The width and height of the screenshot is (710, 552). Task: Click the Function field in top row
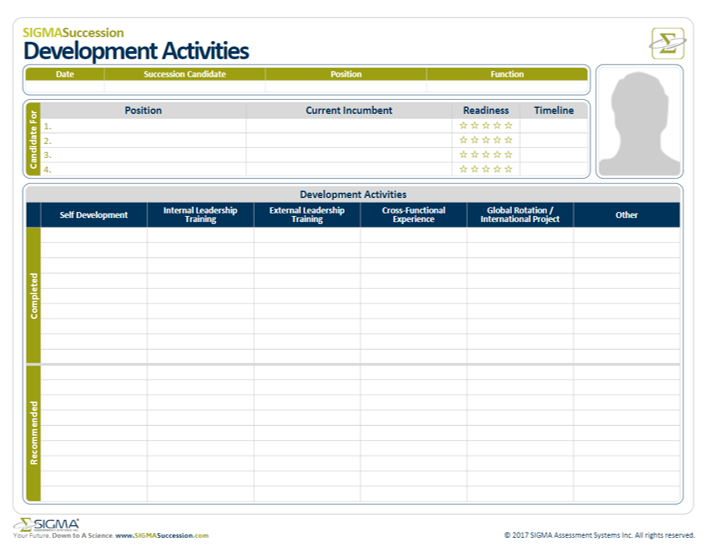click(506, 87)
